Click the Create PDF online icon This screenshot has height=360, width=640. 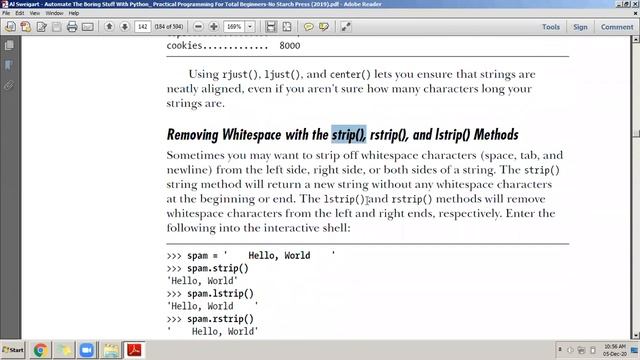(26, 27)
